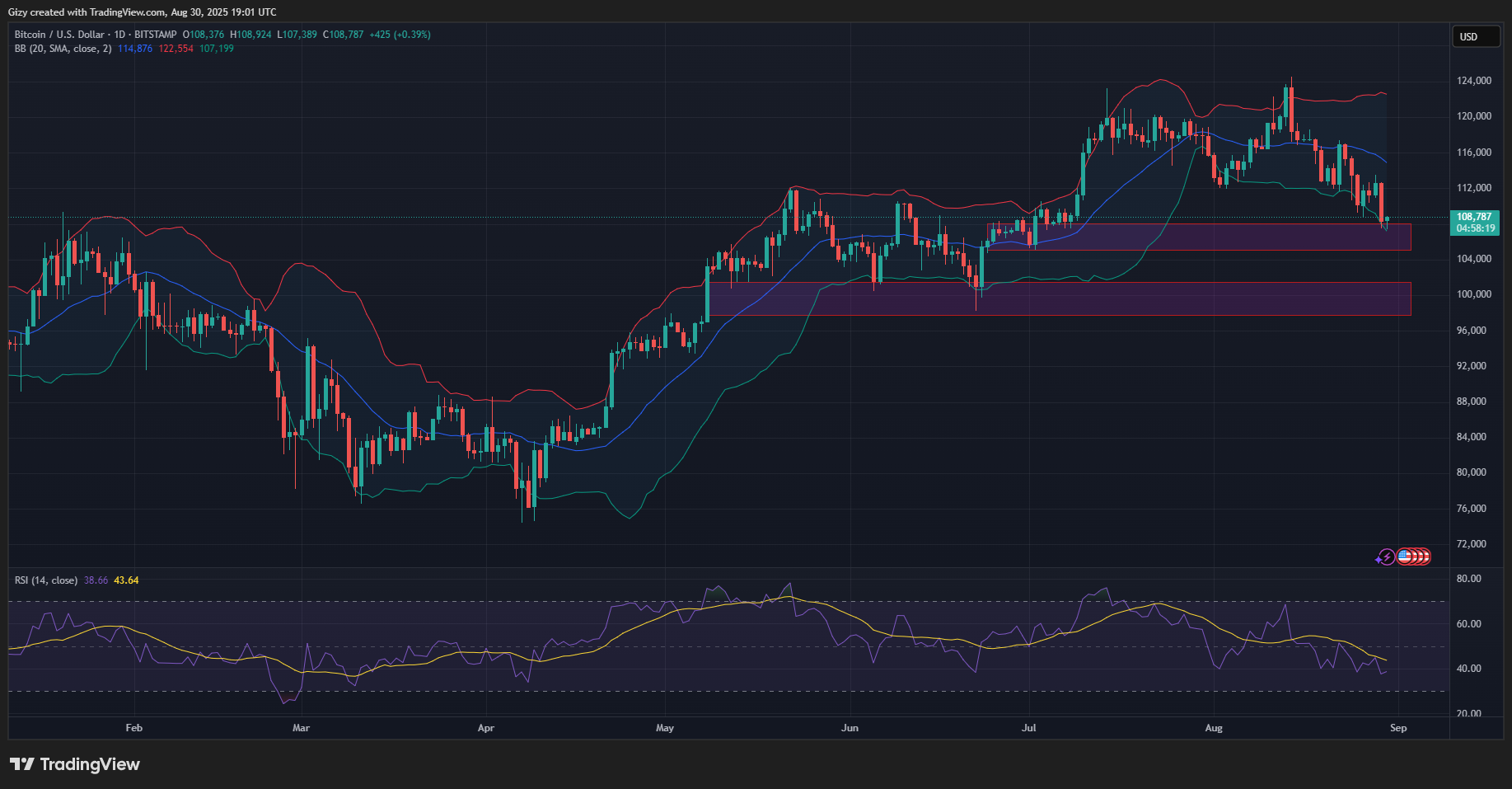Click the red BB upper value 122,554
The height and width of the screenshot is (789, 1512).
click(176, 49)
